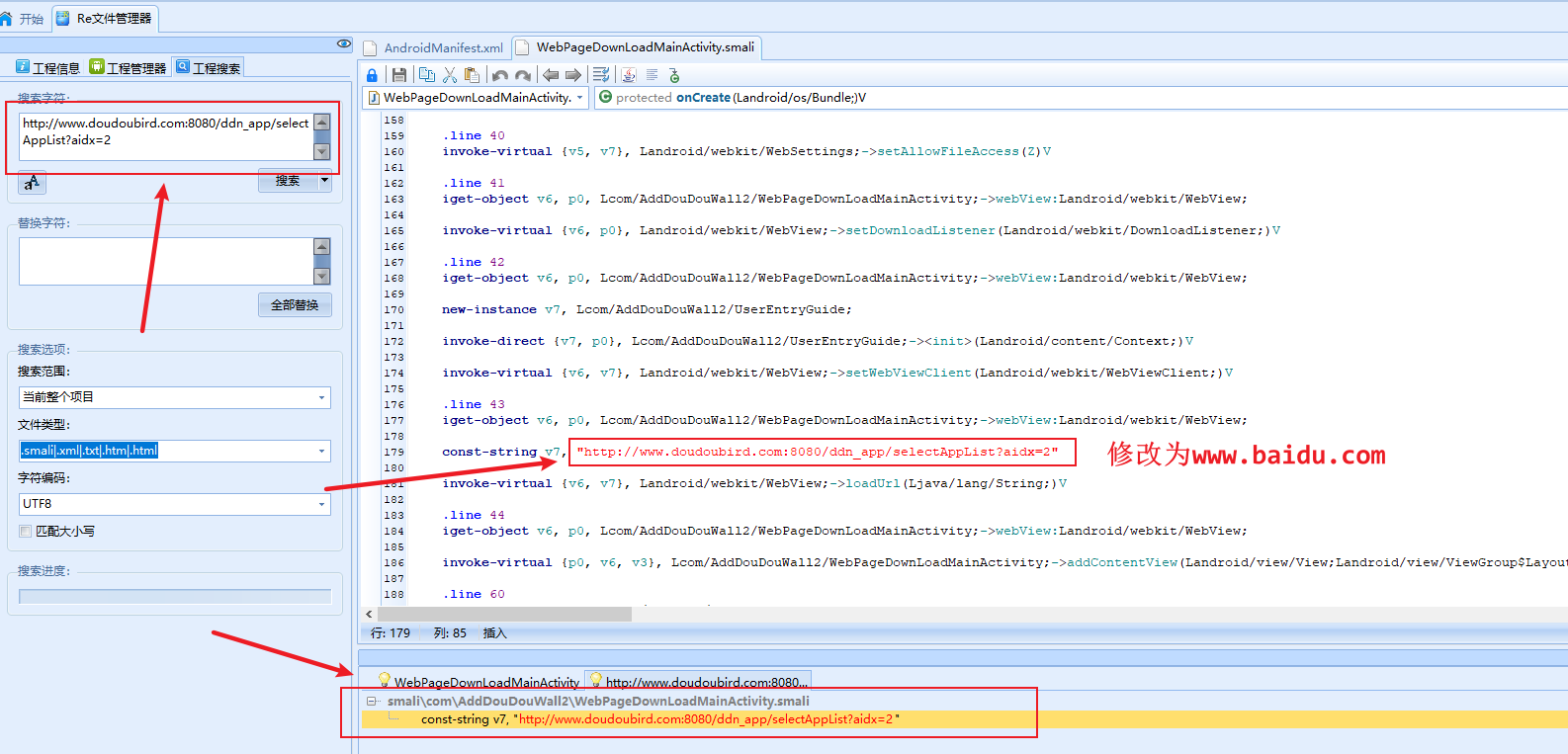This screenshot has width=1568, height=754.
Task: Enable 匹配大小写 match case checkbox
Action: [26, 532]
